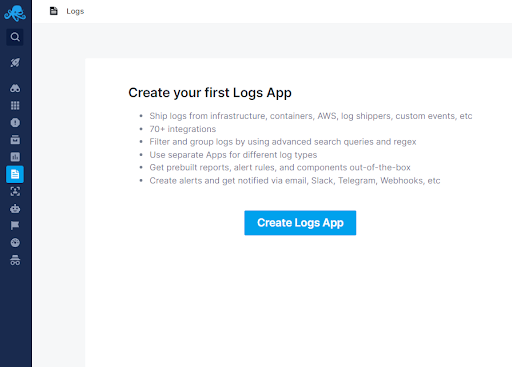The image size is (512, 367).
Task: Open the apps grid icon in sidebar
Action: pos(15,105)
